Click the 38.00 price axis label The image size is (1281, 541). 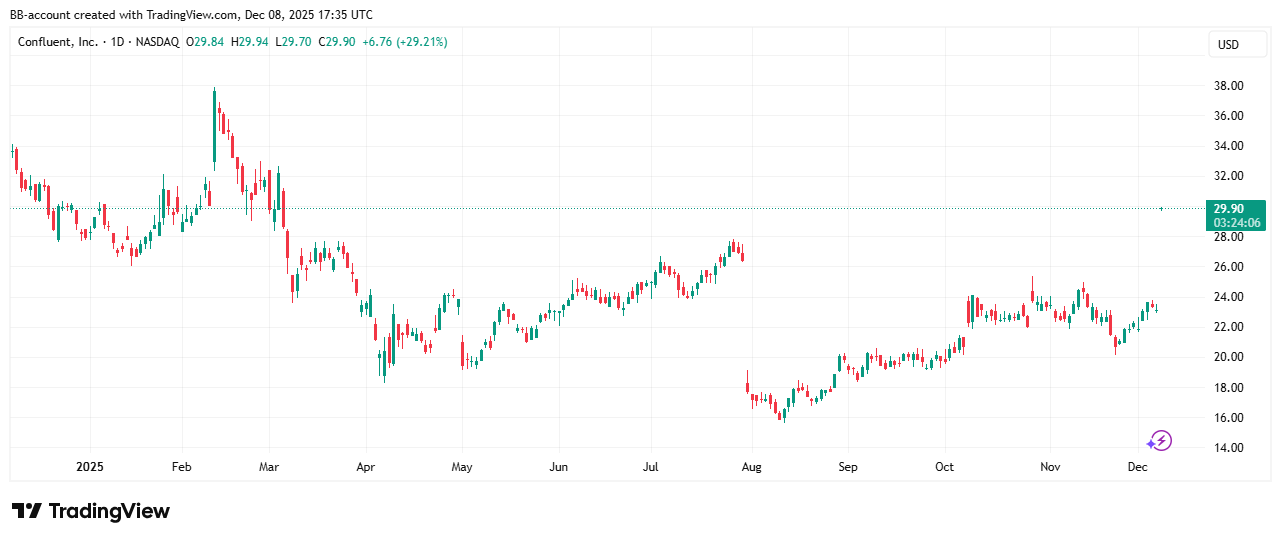[1227, 86]
